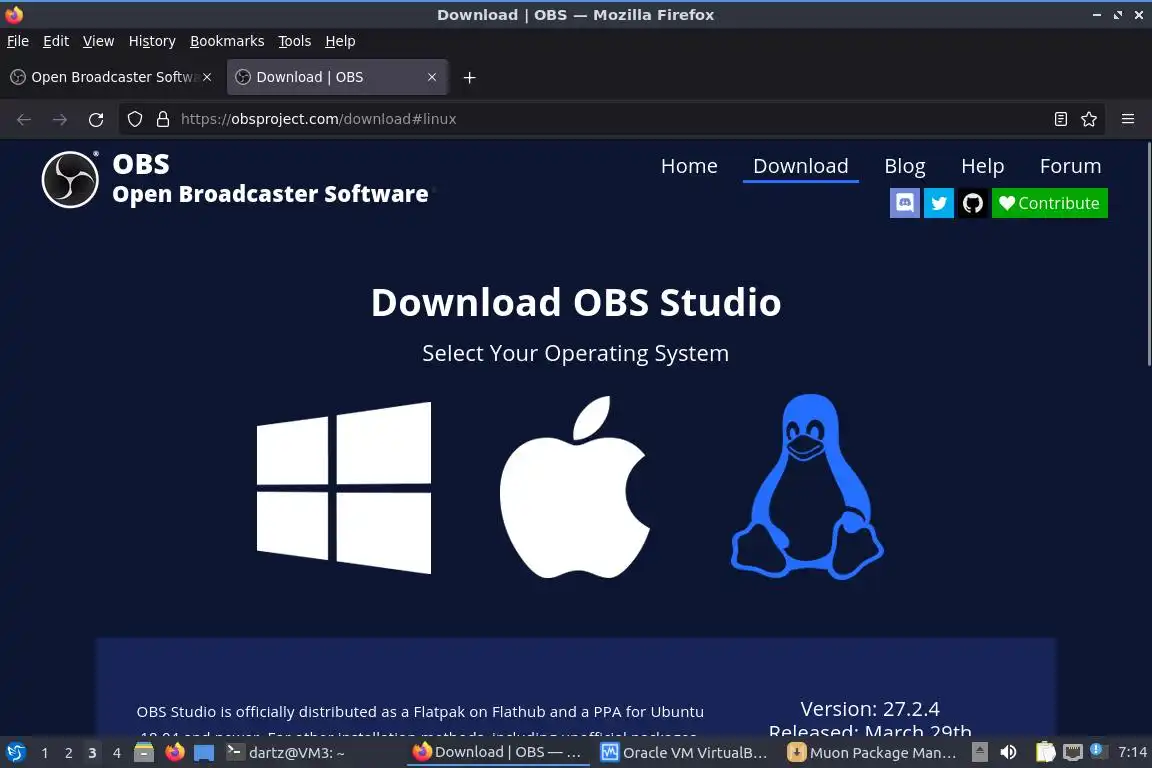
Task: Select Download | OBS taskbar window entry
Action: tap(498, 753)
